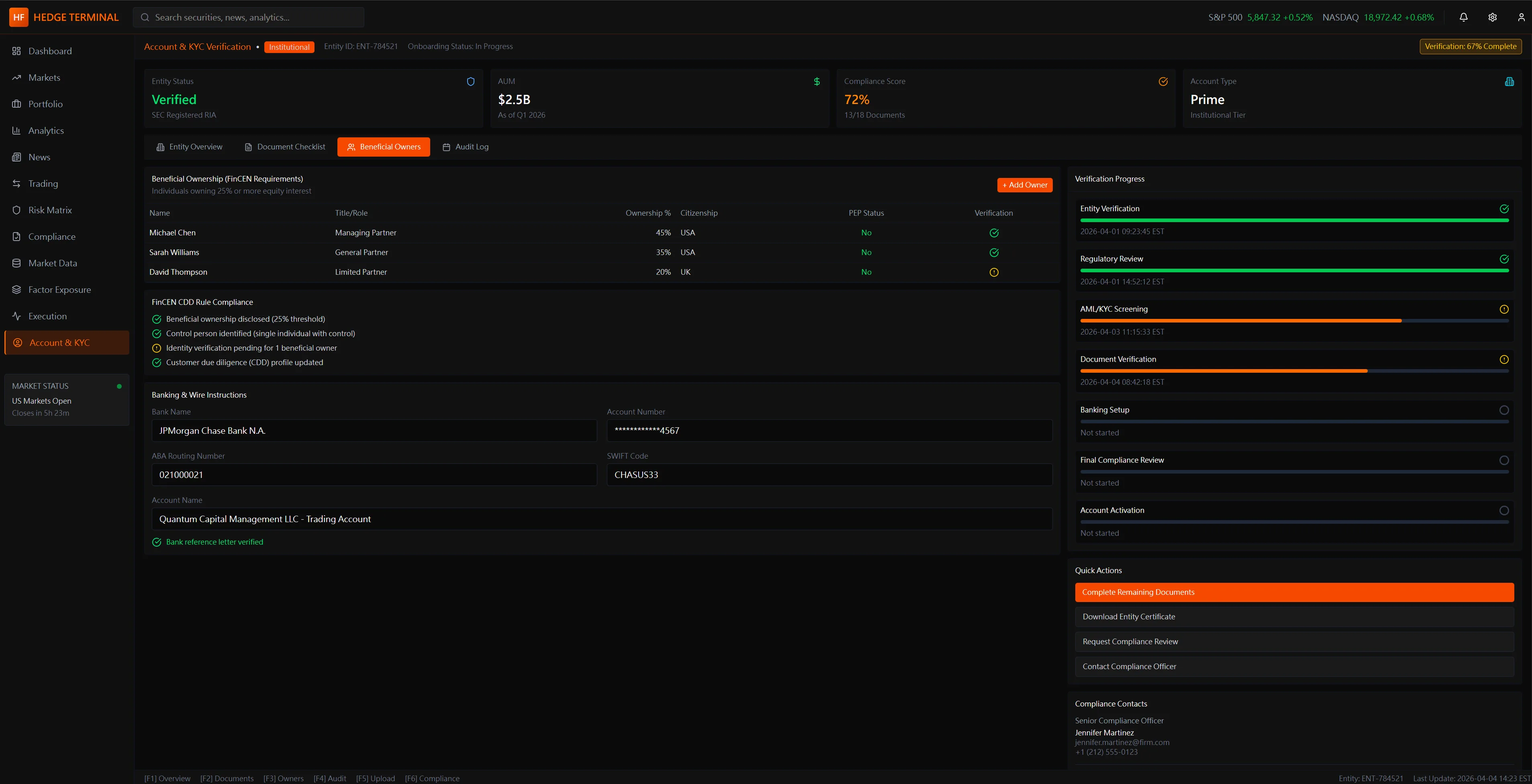Select Market Data in the sidebar
Viewport: 1532px width, 784px height.
click(x=53, y=263)
